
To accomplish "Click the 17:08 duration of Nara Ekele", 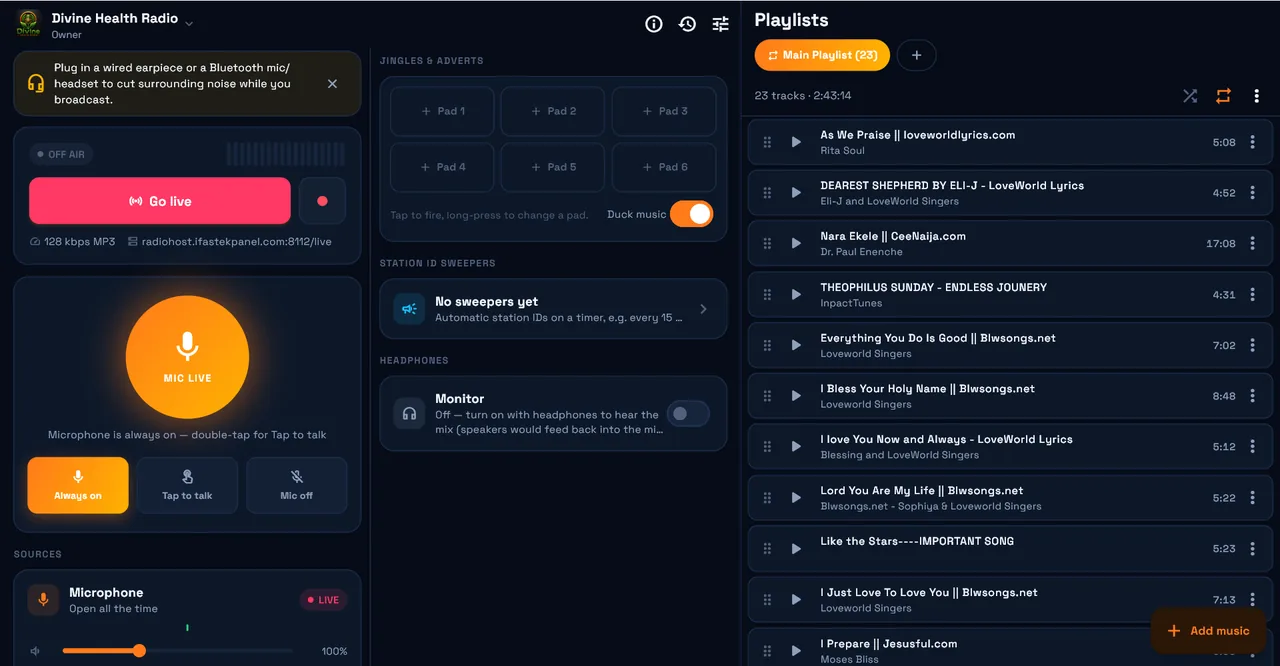I will pyautogui.click(x=1221, y=243).
